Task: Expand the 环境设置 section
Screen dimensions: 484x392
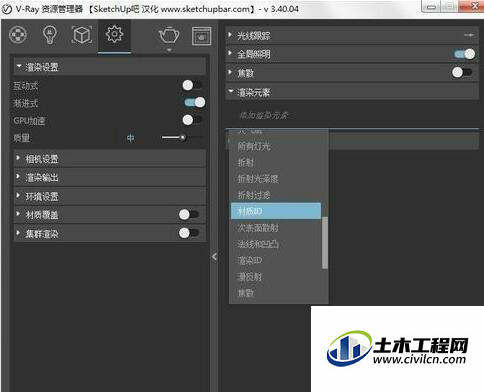Action: click(109, 196)
